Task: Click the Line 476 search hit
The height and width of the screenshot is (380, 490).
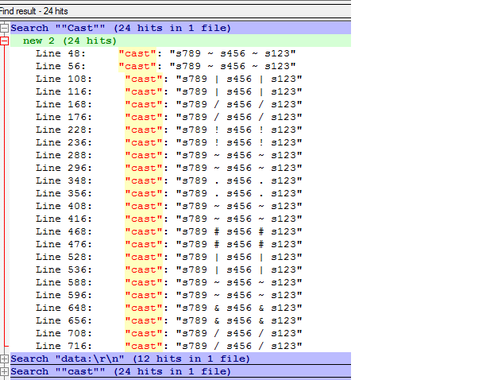Action: coord(169,244)
